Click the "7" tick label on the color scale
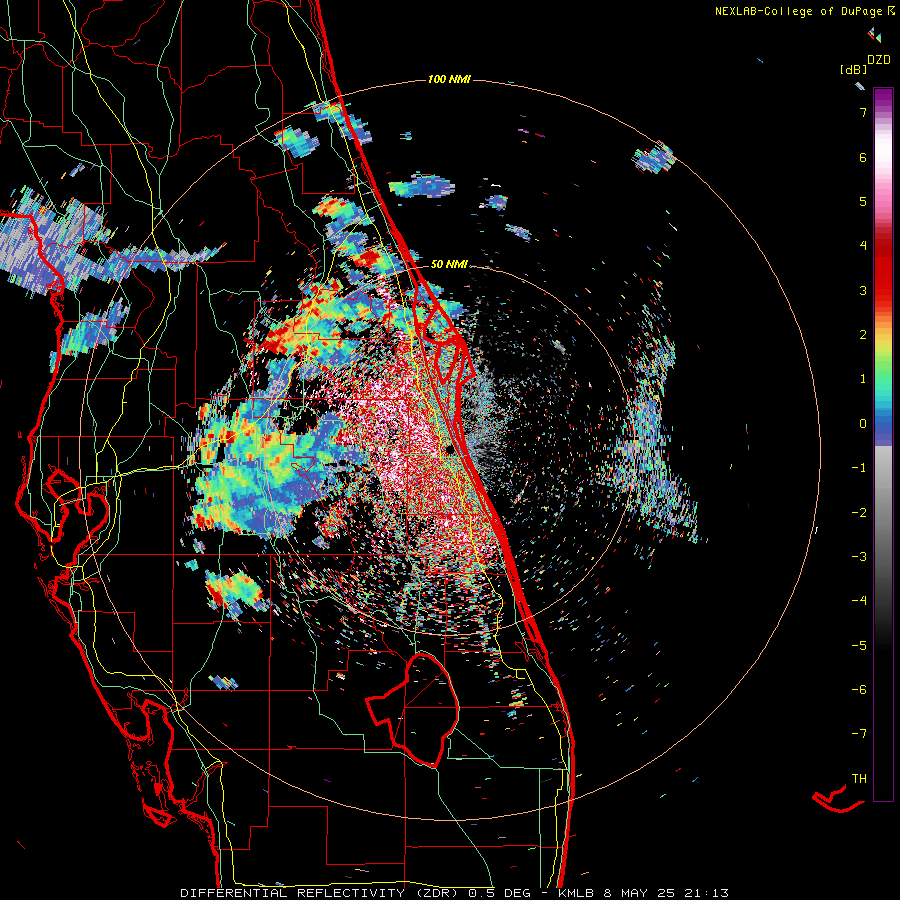The image size is (900, 900). tap(863, 112)
